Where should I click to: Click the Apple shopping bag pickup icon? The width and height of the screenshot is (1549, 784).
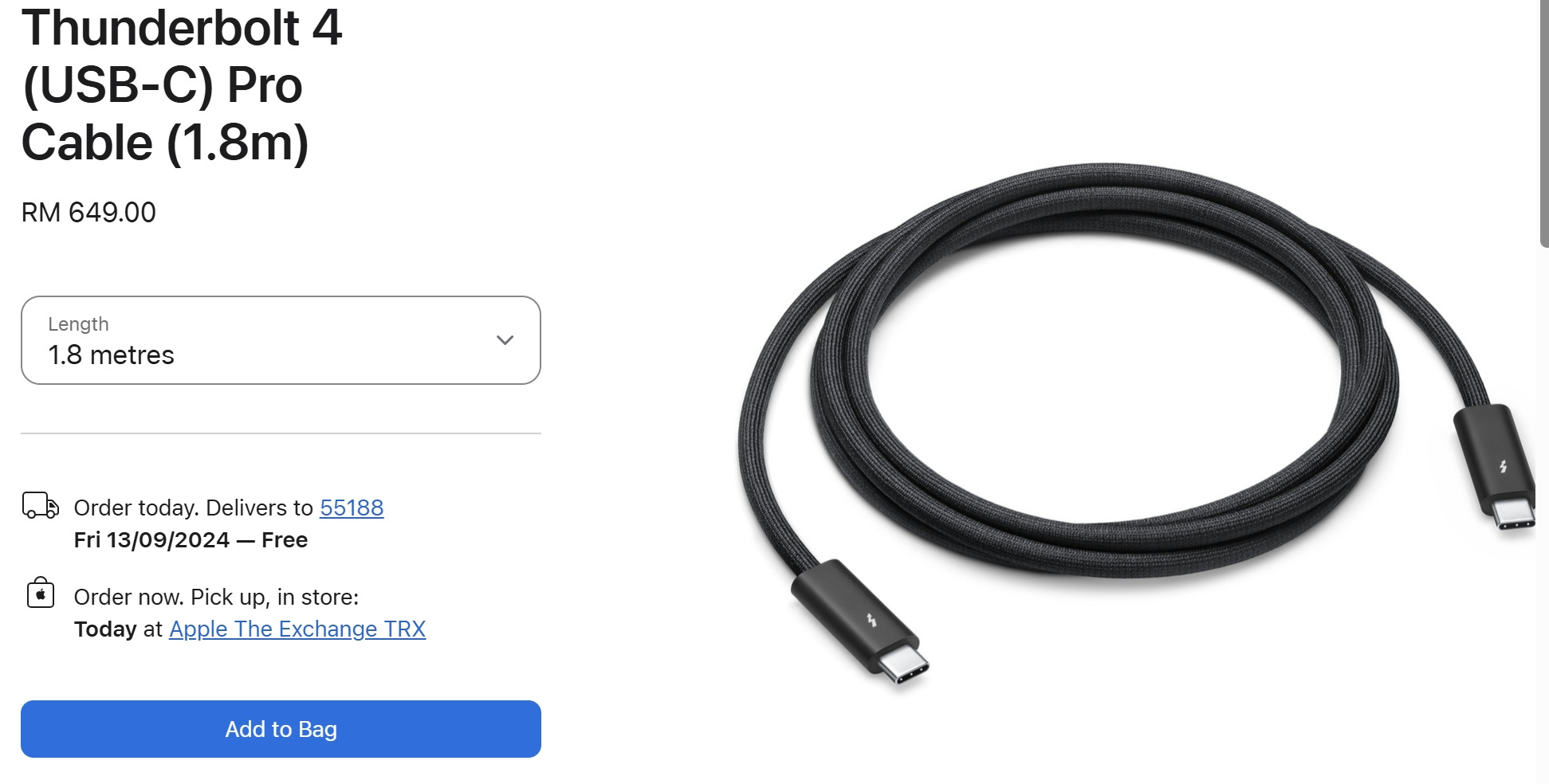point(40,594)
